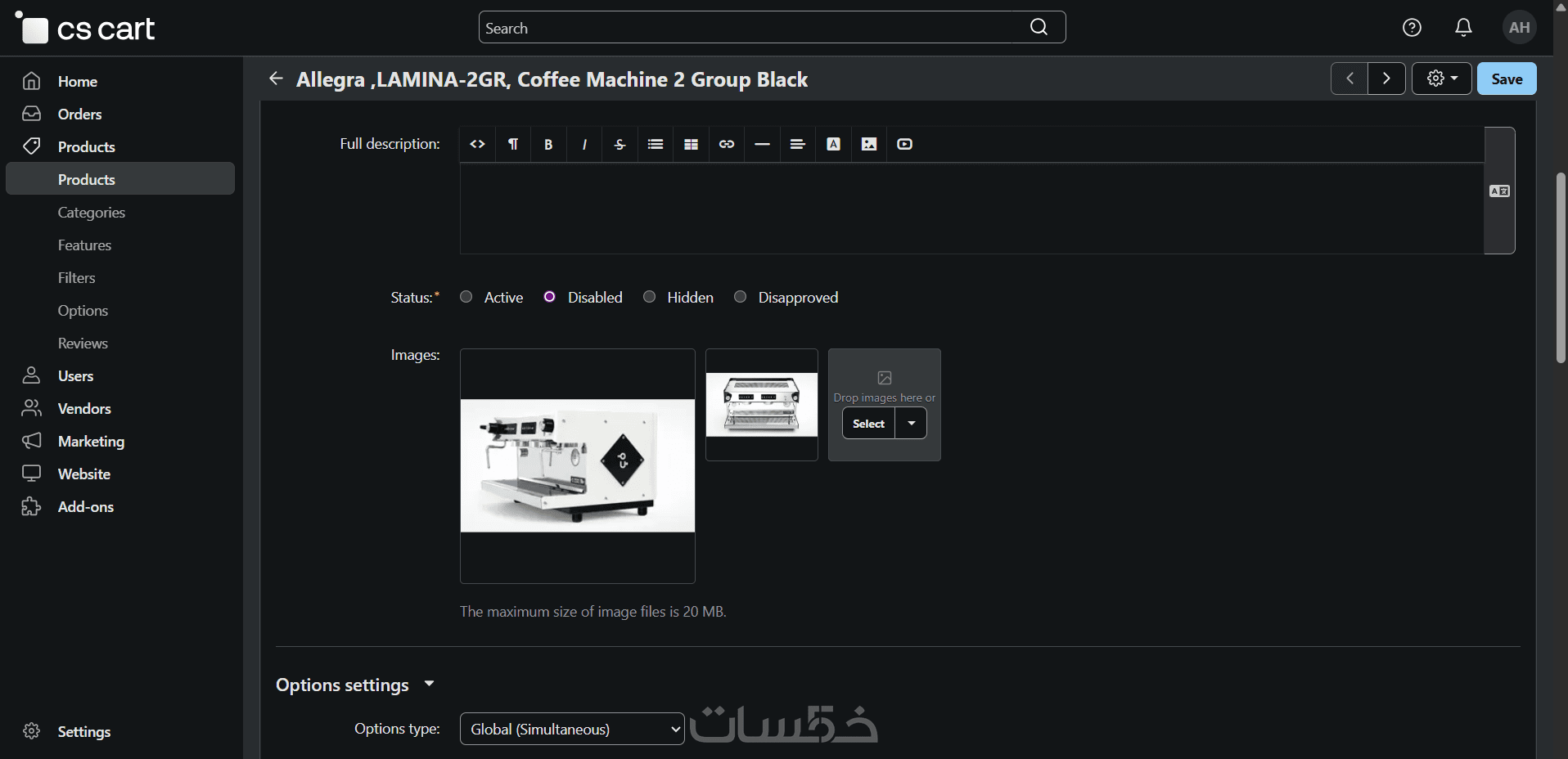Set product status to Hidden
1568x759 pixels.
coord(649,297)
